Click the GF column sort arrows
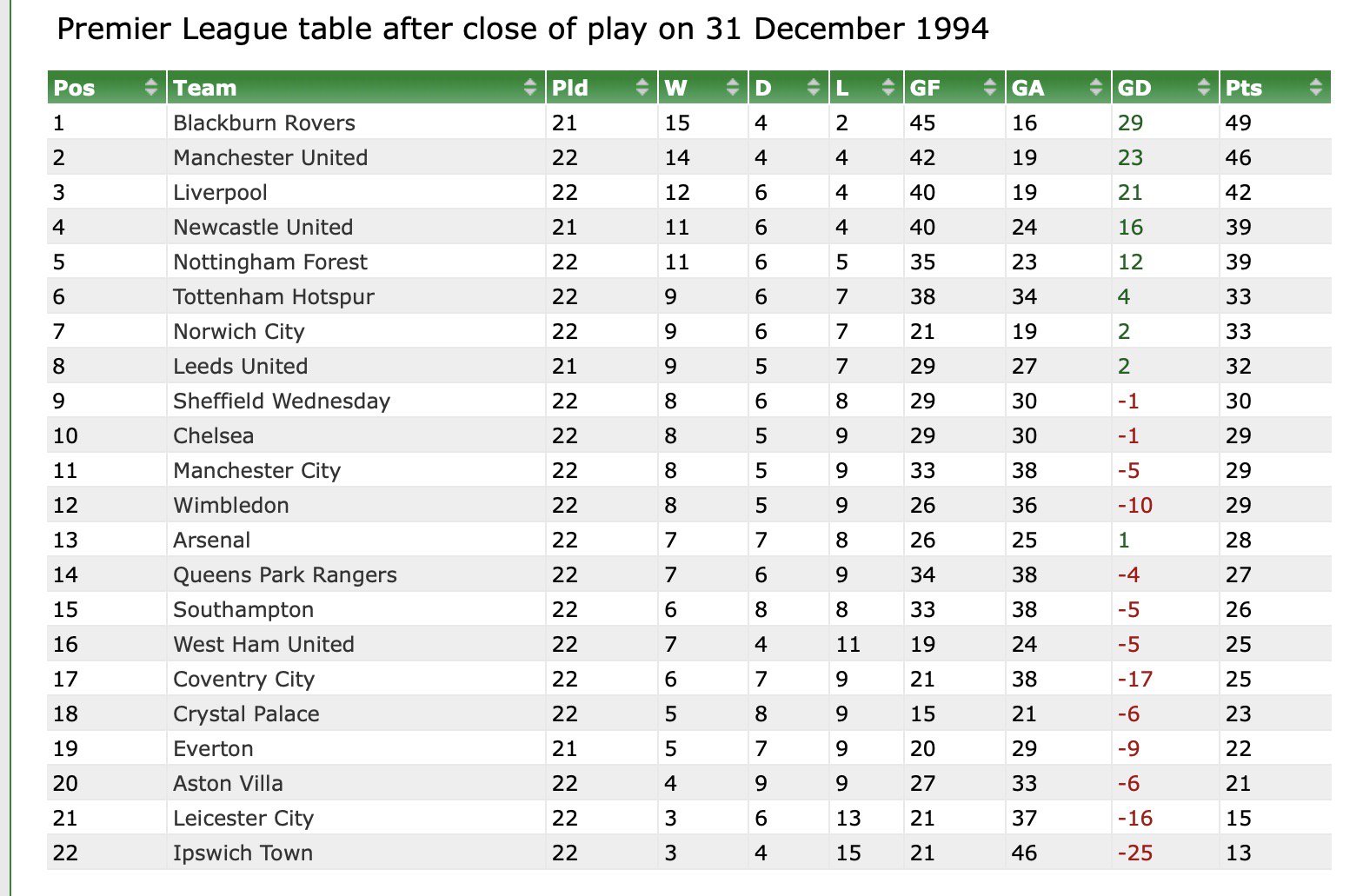The image size is (1363, 896). (990, 87)
